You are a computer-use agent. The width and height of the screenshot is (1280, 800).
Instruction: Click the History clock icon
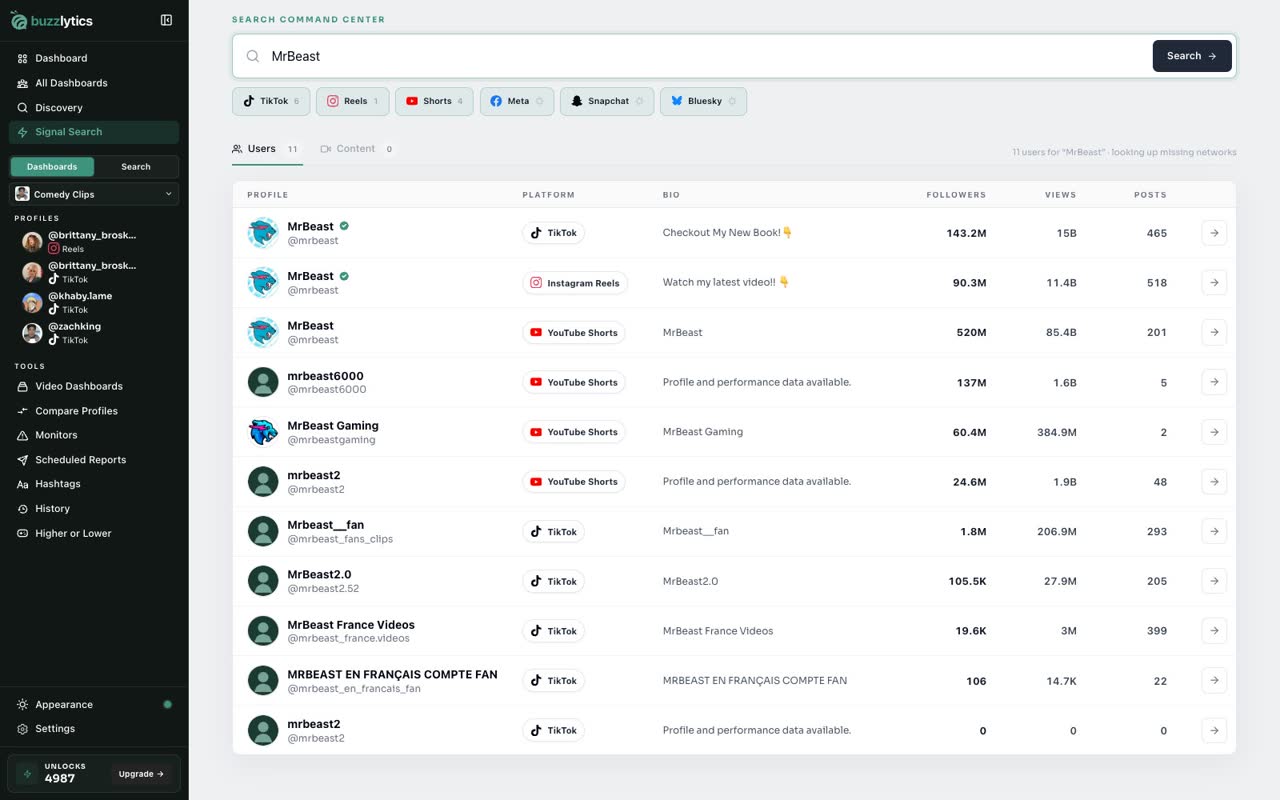coord(23,509)
